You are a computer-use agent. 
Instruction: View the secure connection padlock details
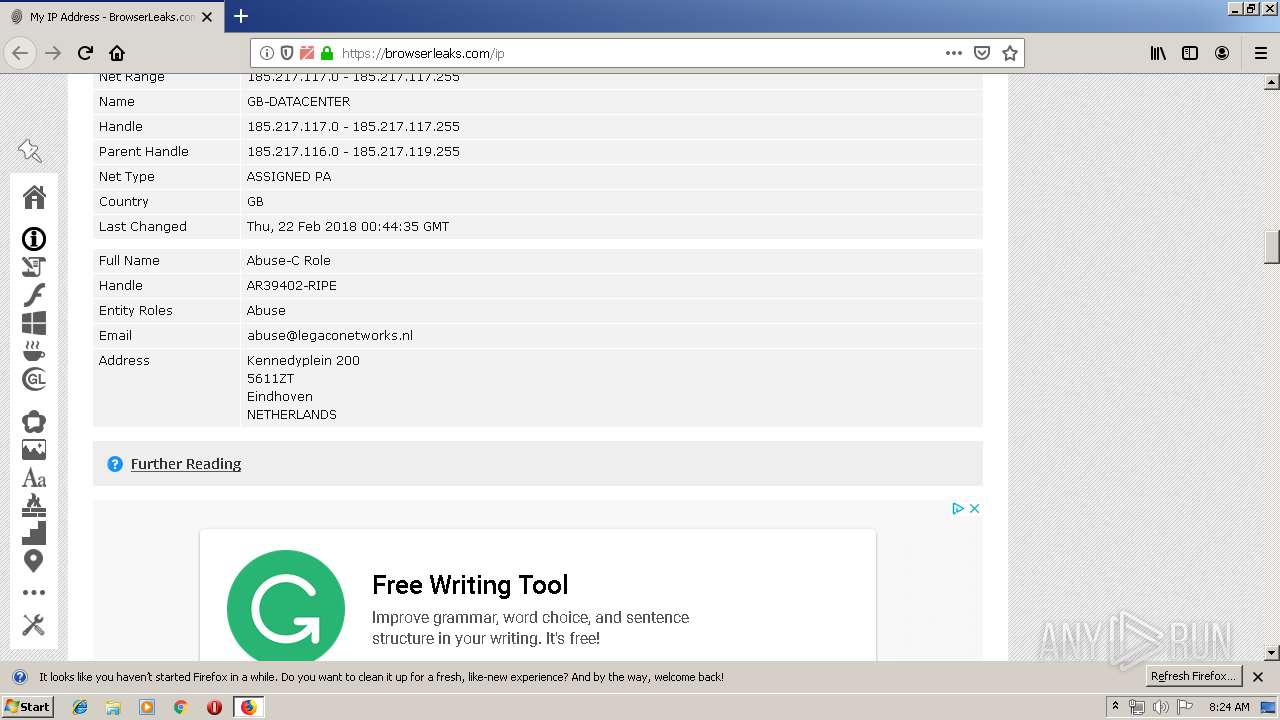click(326, 53)
